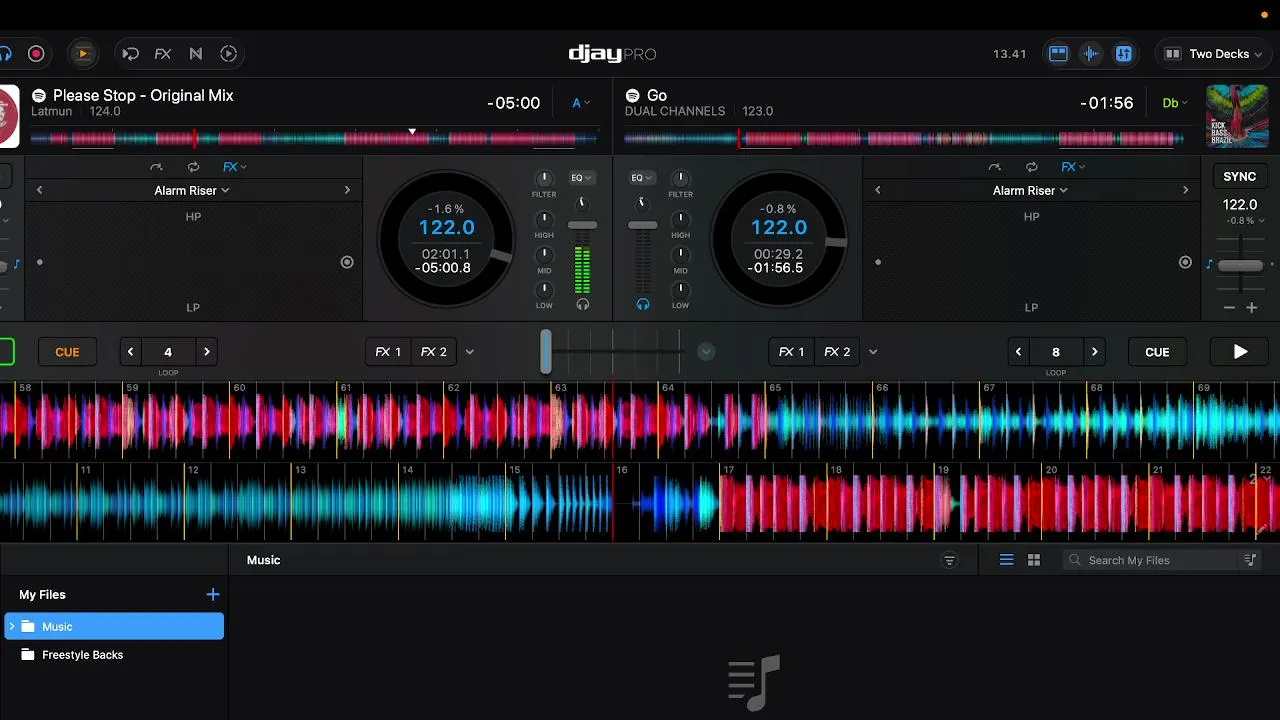Screen dimensions: 1280x720
Task: Click the Spotify icon next to Go track
Action: pos(632,96)
